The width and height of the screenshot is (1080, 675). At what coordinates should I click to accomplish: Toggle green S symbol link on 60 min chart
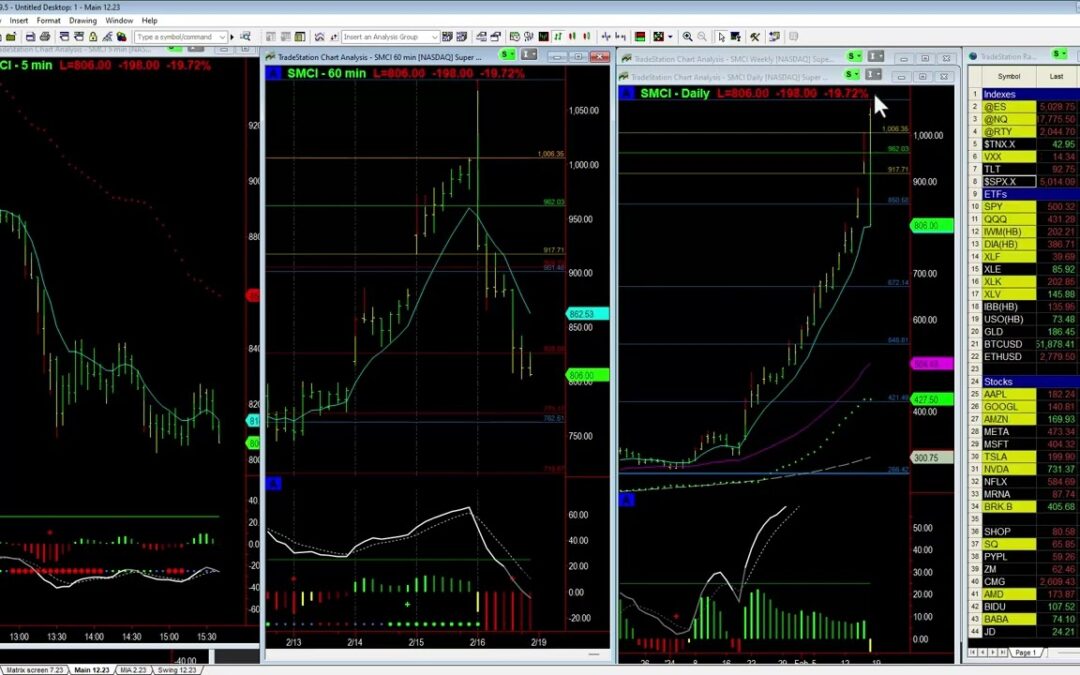click(x=508, y=54)
